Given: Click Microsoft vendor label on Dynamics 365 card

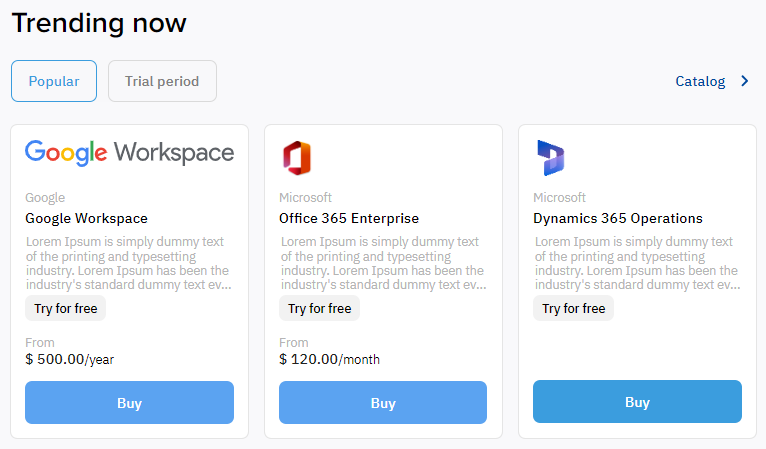Looking at the screenshot, I should [x=559, y=197].
